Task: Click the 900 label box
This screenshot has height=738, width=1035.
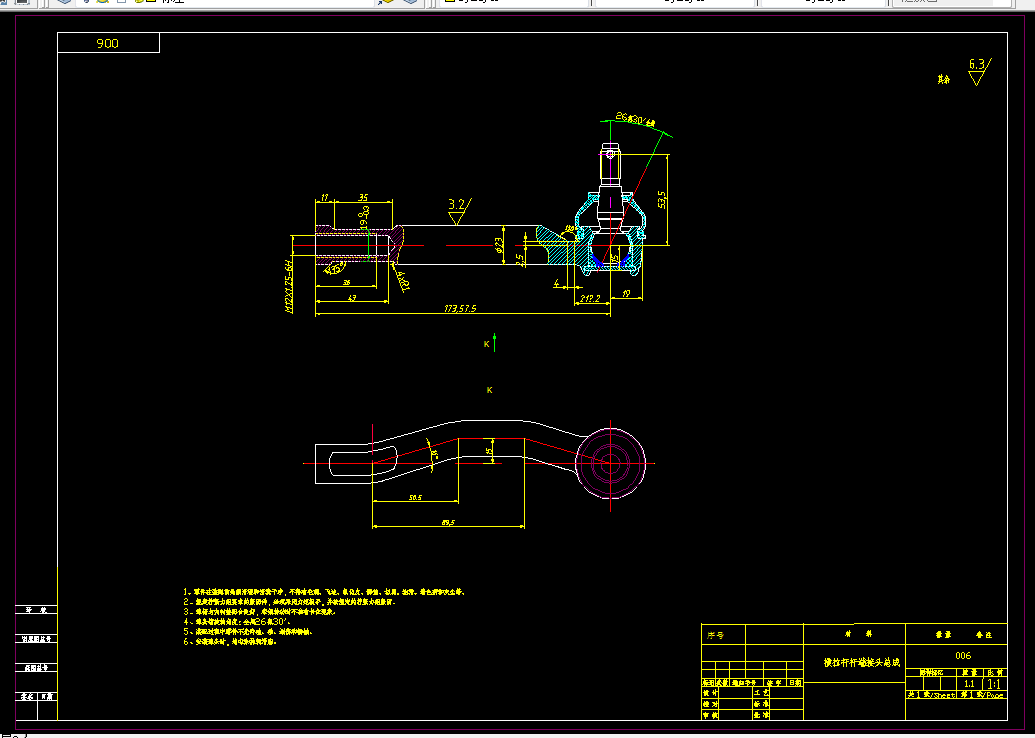Action: tap(108, 43)
